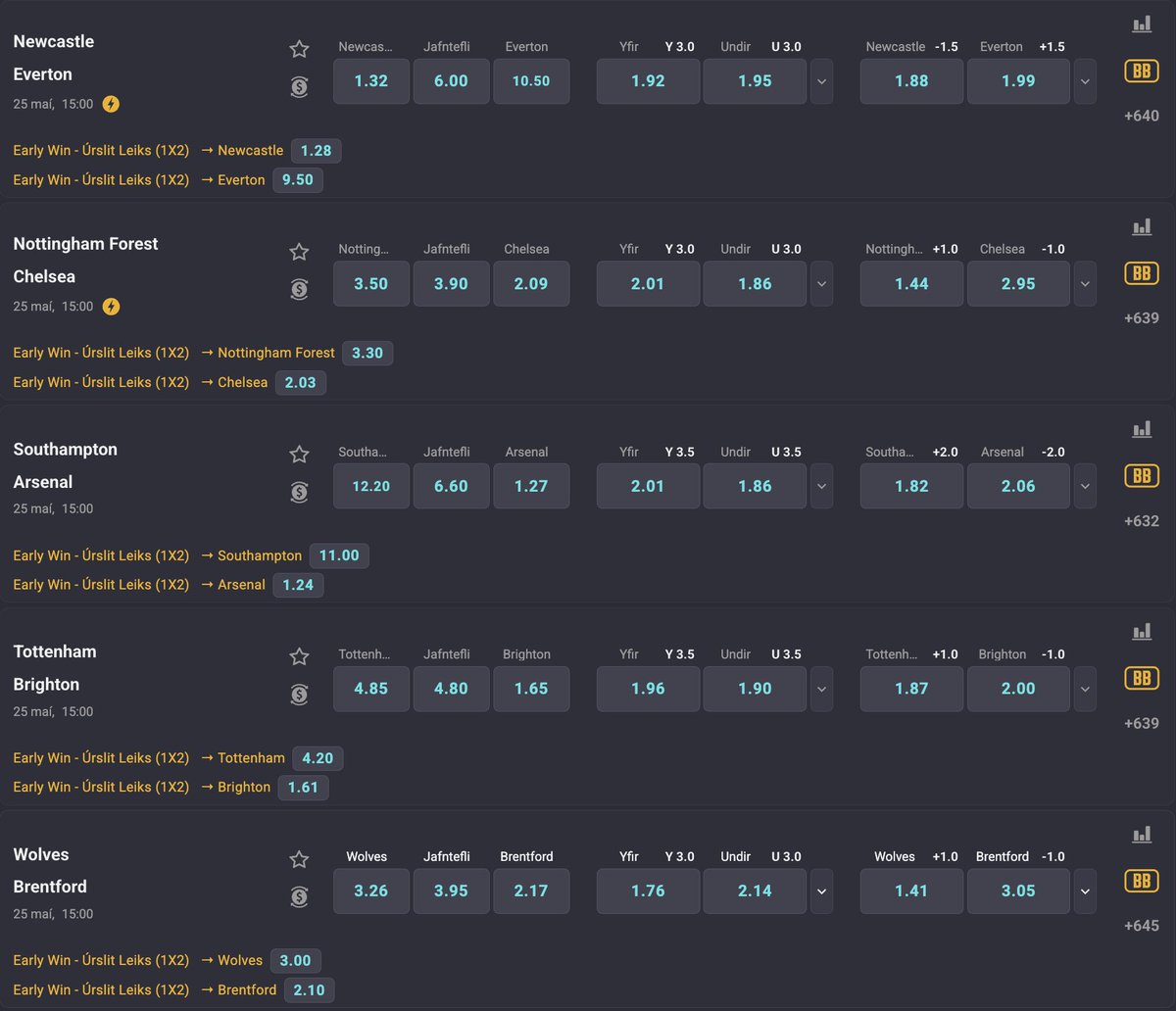This screenshot has height=1011, width=1176.
Task: Select Early Win Brentford odds 2.10
Action: [x=310, y=990]
